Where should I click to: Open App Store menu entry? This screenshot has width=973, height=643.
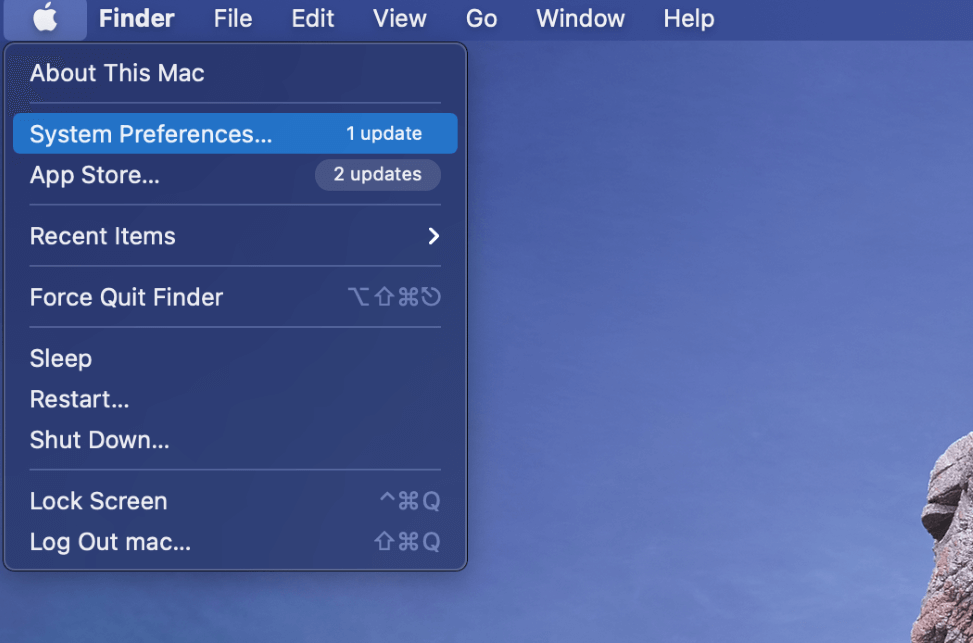click(x=235, y=175)
